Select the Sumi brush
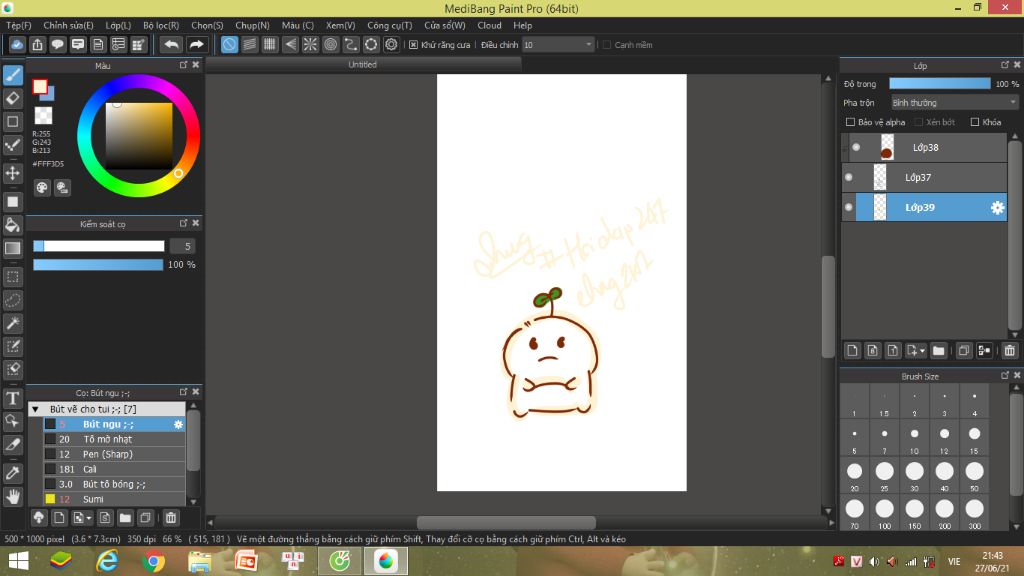This screenshot has width=1024, height=576. [115, 500]
